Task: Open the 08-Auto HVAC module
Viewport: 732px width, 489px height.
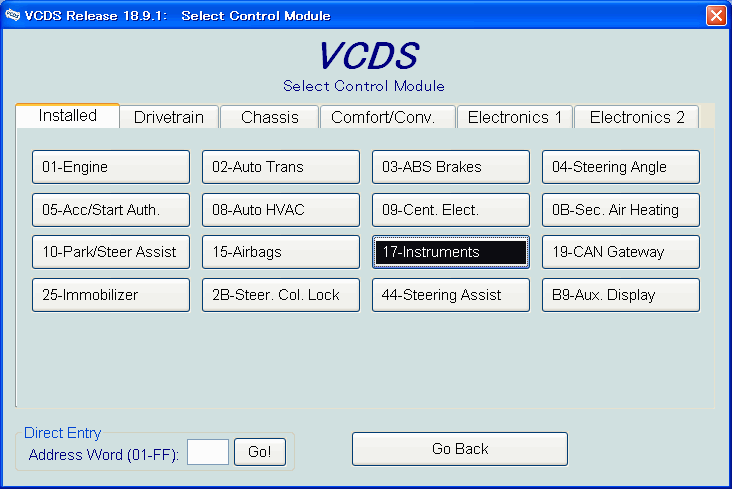Action: (x=281, y=210)
